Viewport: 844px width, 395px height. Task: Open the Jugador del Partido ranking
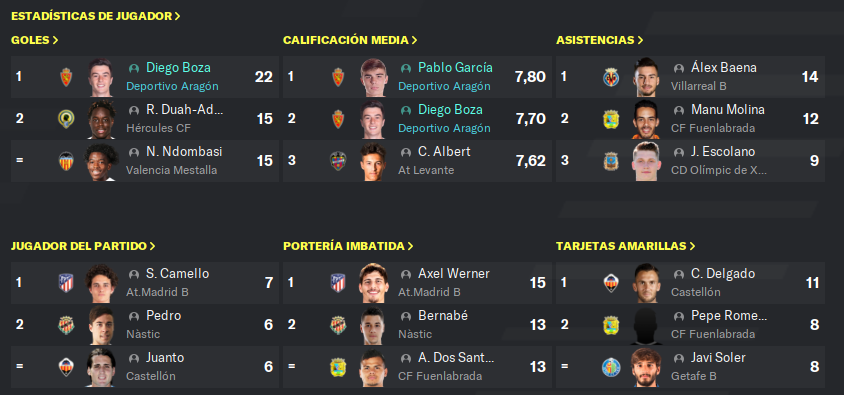(83, 246)
